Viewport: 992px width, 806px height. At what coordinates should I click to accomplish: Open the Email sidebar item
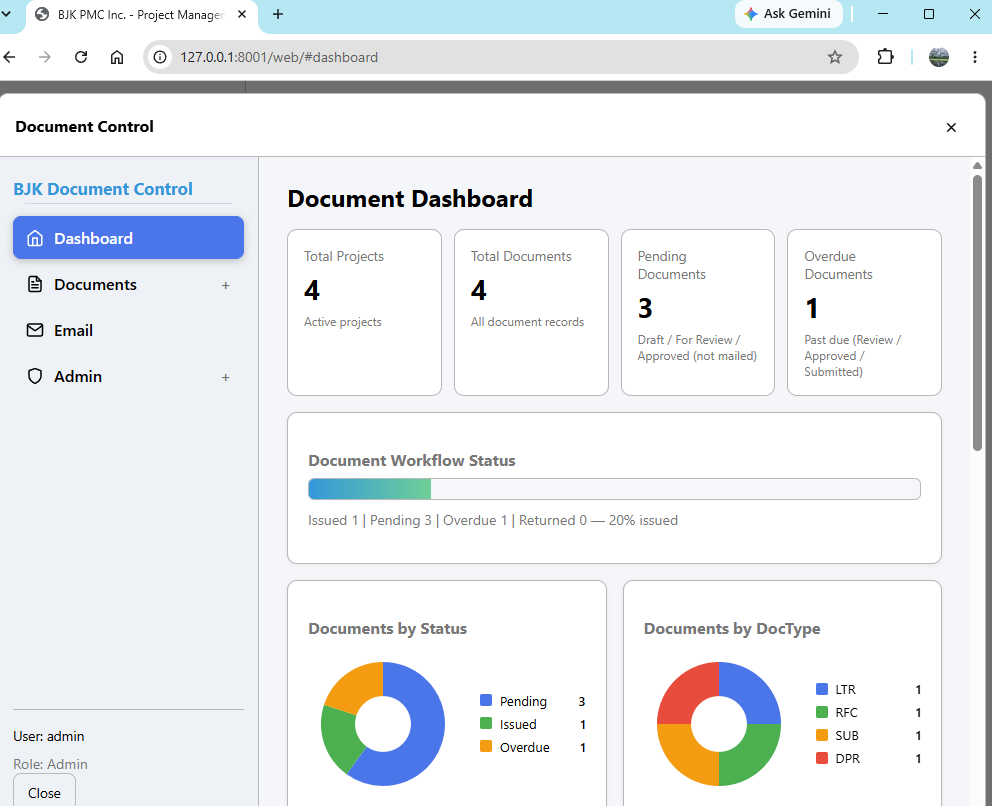[128, 330]
